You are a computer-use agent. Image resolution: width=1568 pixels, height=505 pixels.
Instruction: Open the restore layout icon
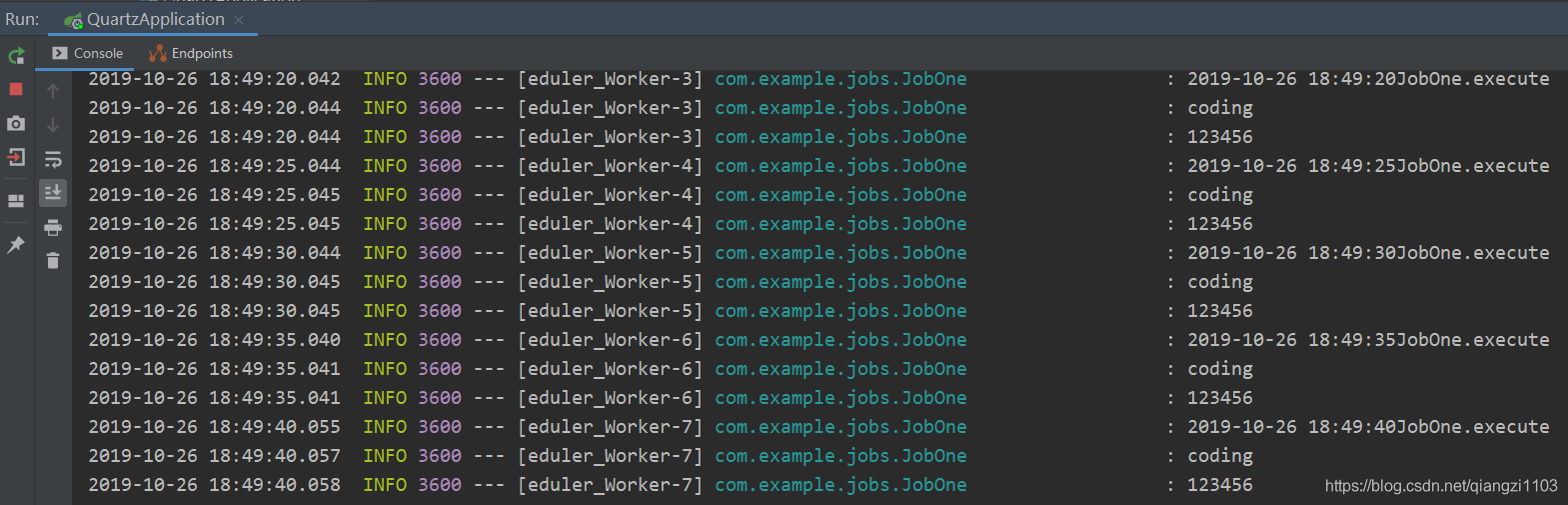click(x=16, y=201)
